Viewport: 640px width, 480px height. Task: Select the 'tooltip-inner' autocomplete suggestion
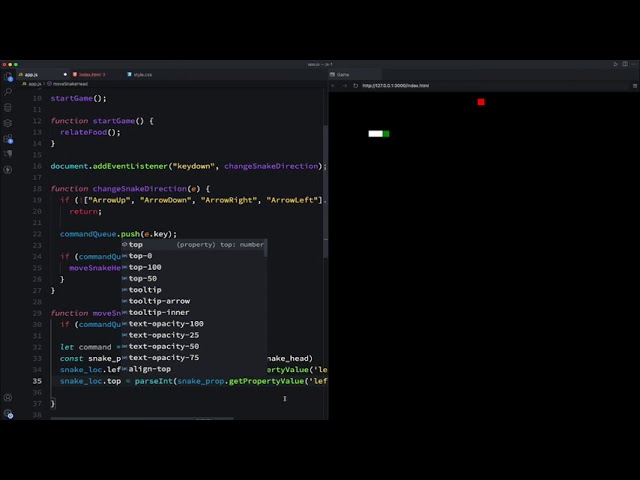point(194,312)
